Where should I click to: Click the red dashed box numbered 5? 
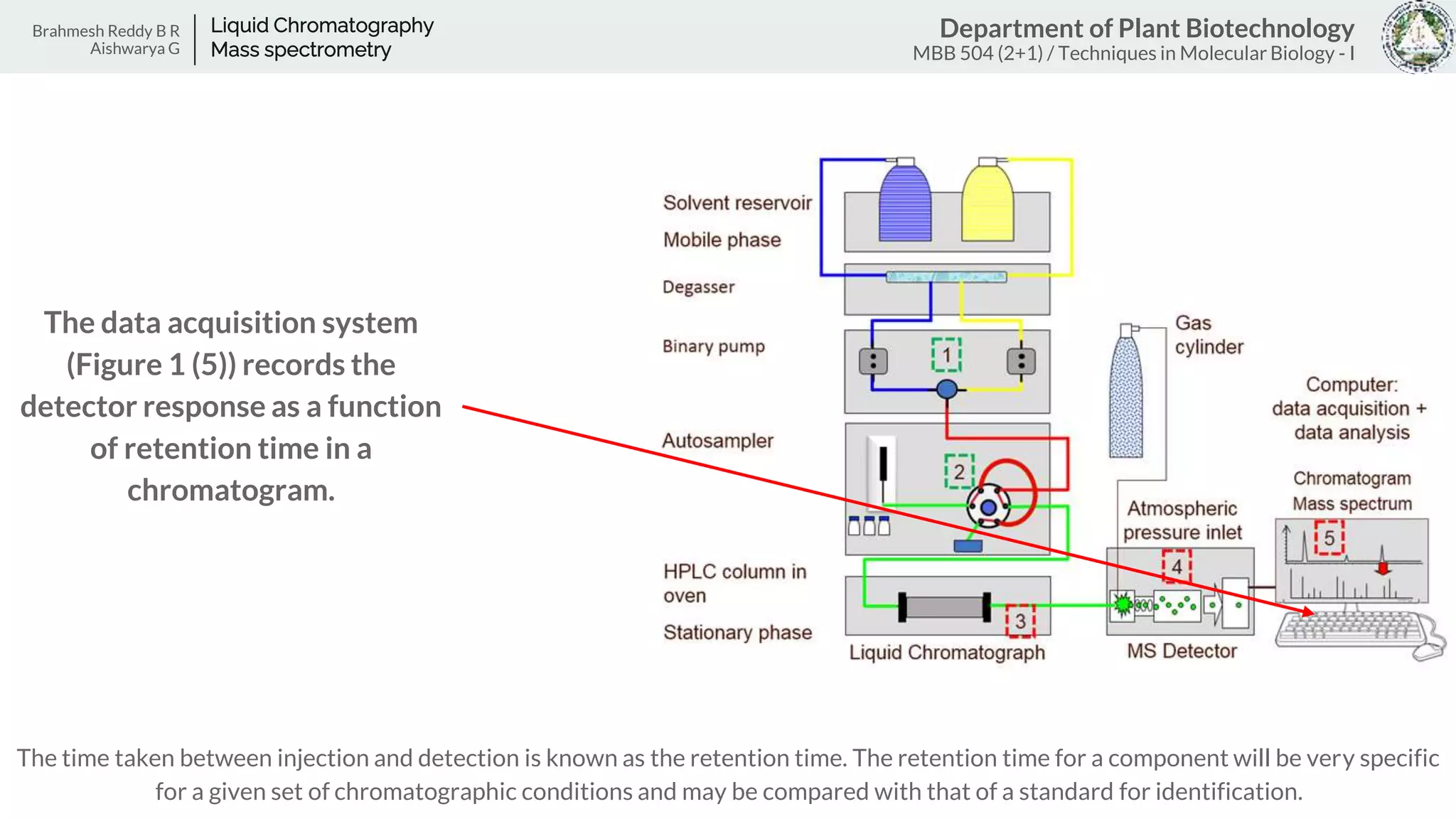pyautogui.click(x=1329, y=538)
